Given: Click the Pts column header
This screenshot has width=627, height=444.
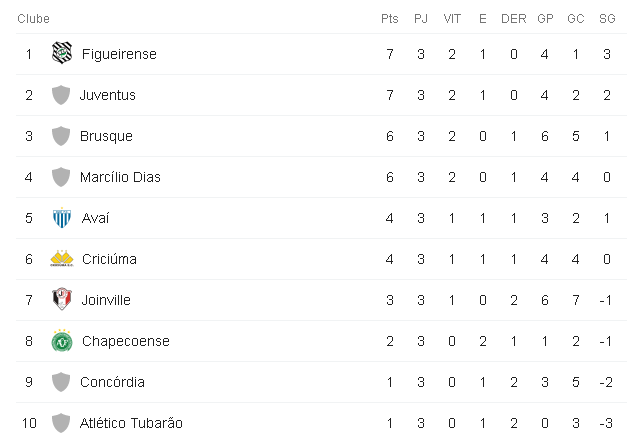Looking at the screenshot, I should [x=389, y=19].
